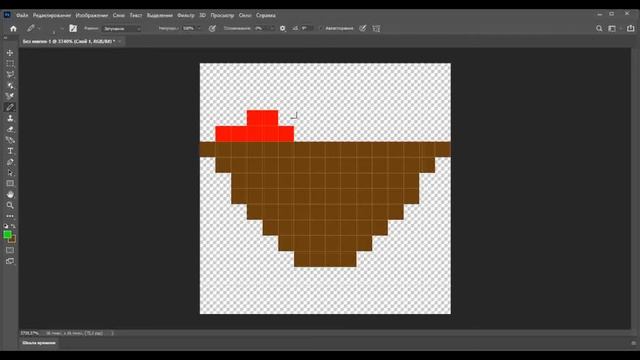Select the Lasso tool

pos(10,75)
